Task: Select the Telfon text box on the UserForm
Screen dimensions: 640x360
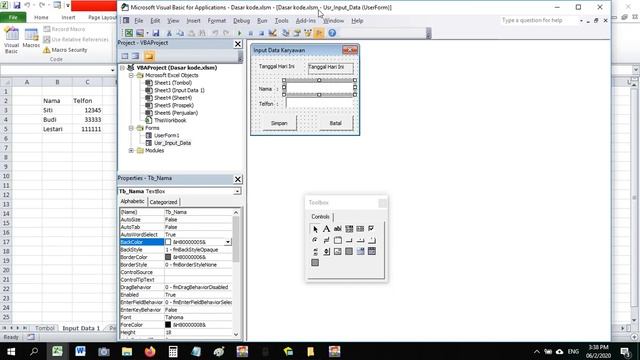Action: 320,103
